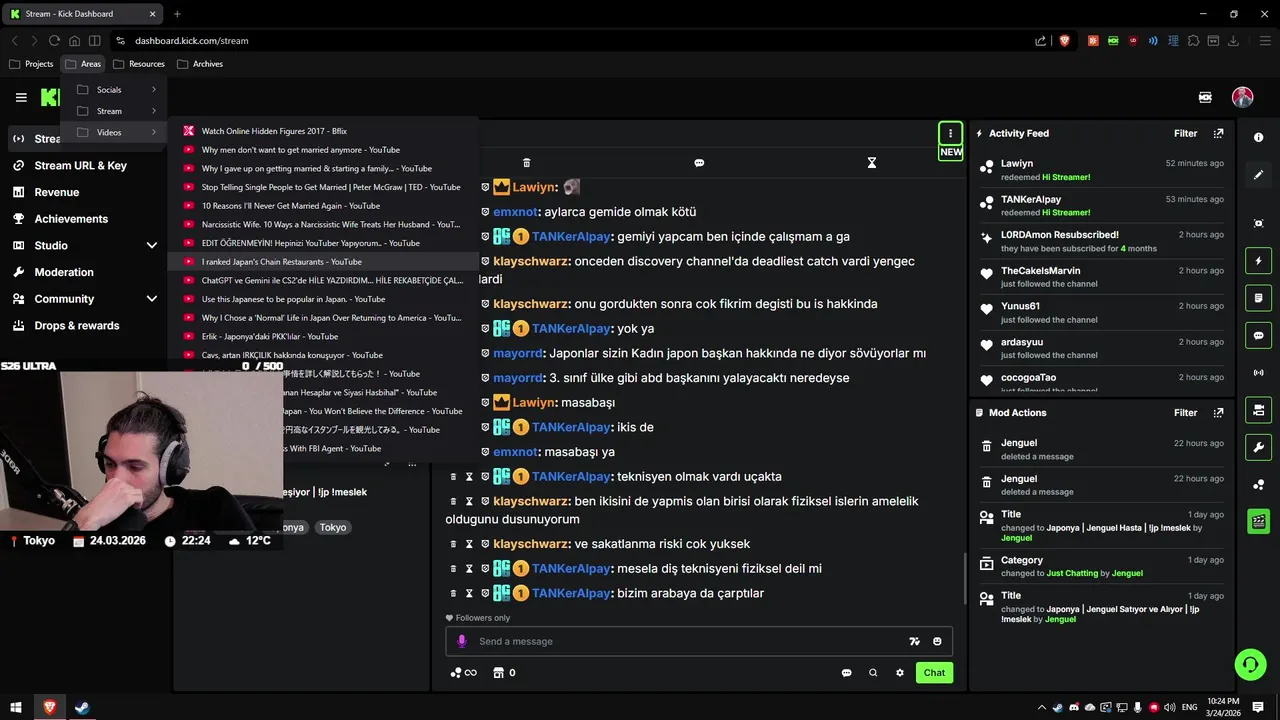Click the profile avatar in top right

point(1242,97)
